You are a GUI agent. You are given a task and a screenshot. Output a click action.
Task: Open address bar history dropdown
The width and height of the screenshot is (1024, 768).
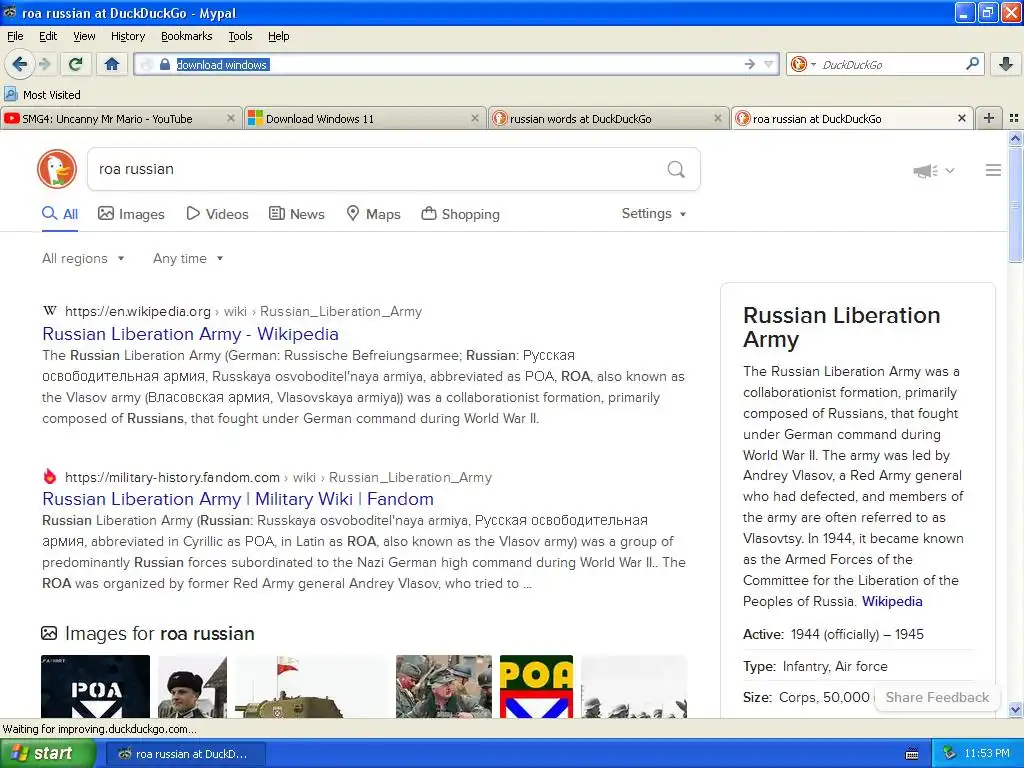click(769, 64)
